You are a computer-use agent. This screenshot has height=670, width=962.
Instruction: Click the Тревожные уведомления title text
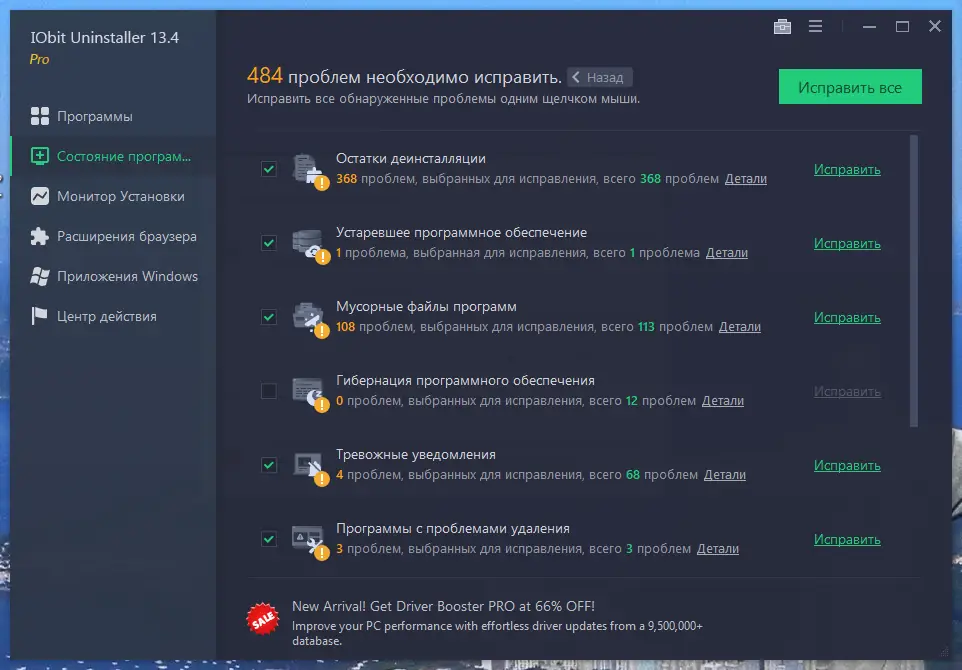416,455
